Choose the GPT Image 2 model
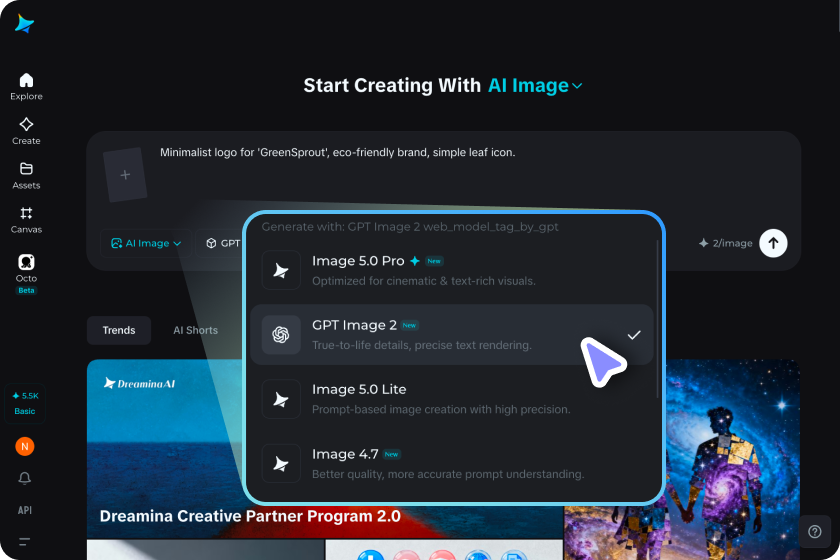 [452, 335]
